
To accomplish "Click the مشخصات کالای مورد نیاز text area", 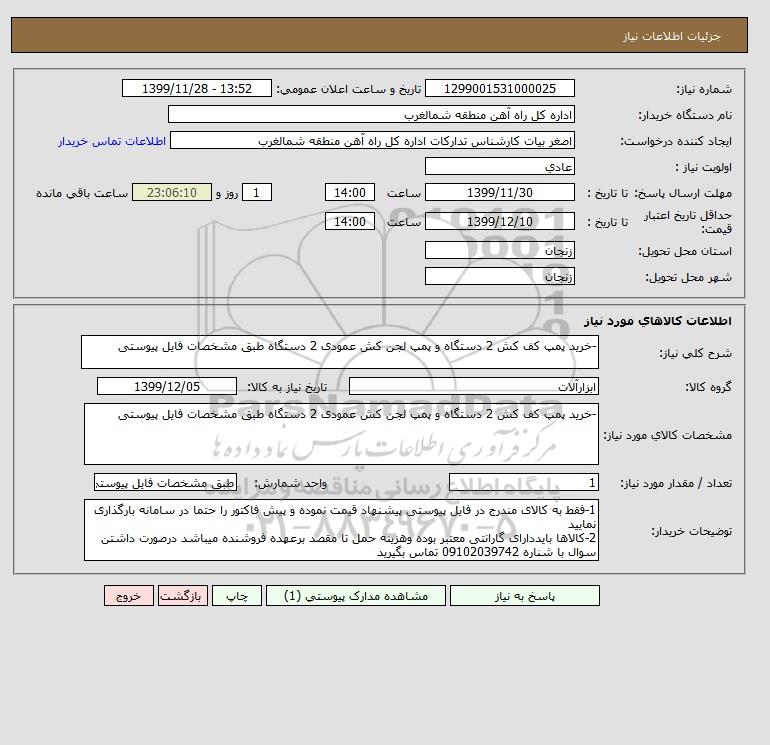I will point(341,434).
